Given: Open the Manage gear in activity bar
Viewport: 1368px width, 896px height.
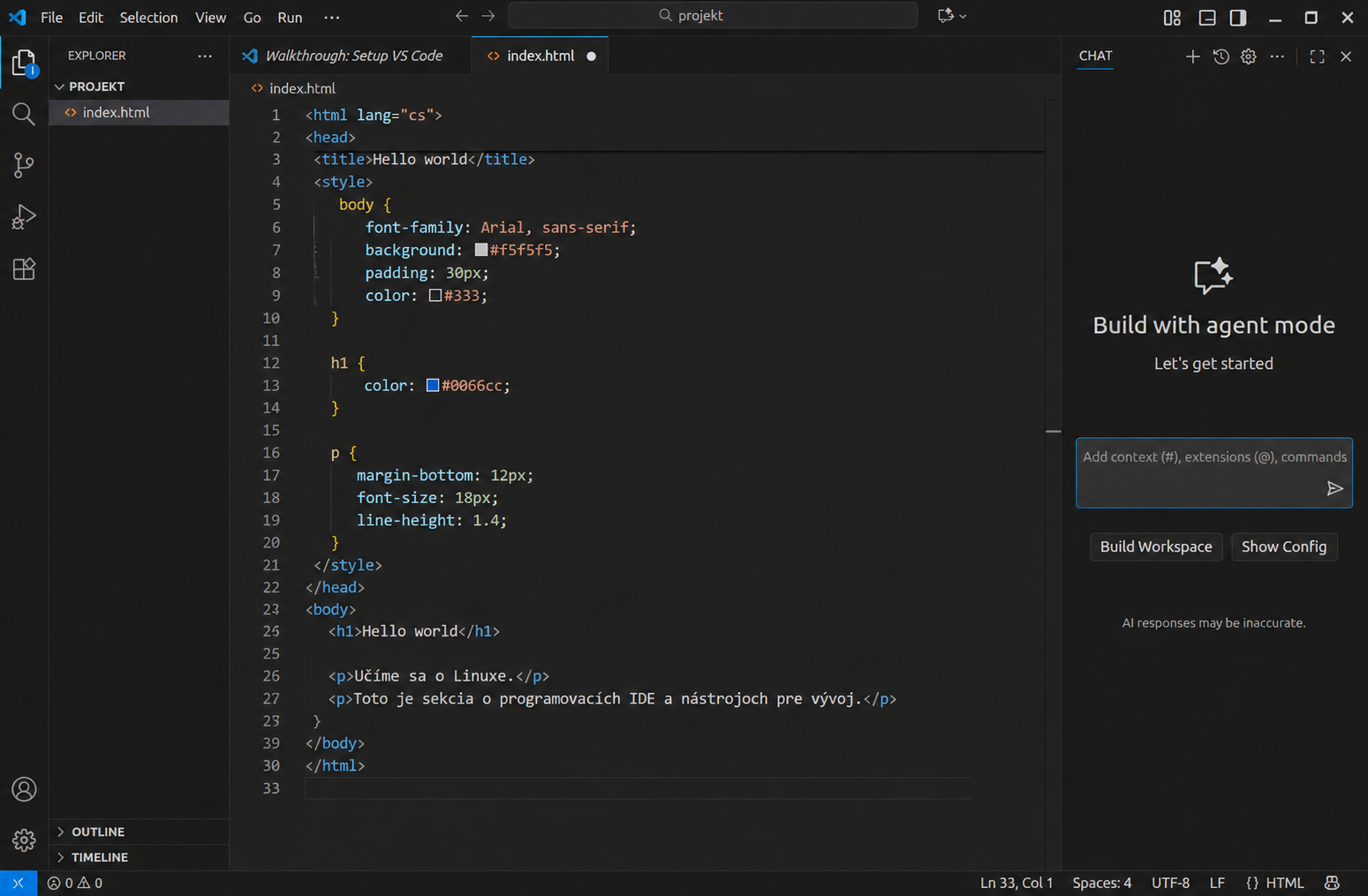Looking at the screenshot, I should coord(24,840).
